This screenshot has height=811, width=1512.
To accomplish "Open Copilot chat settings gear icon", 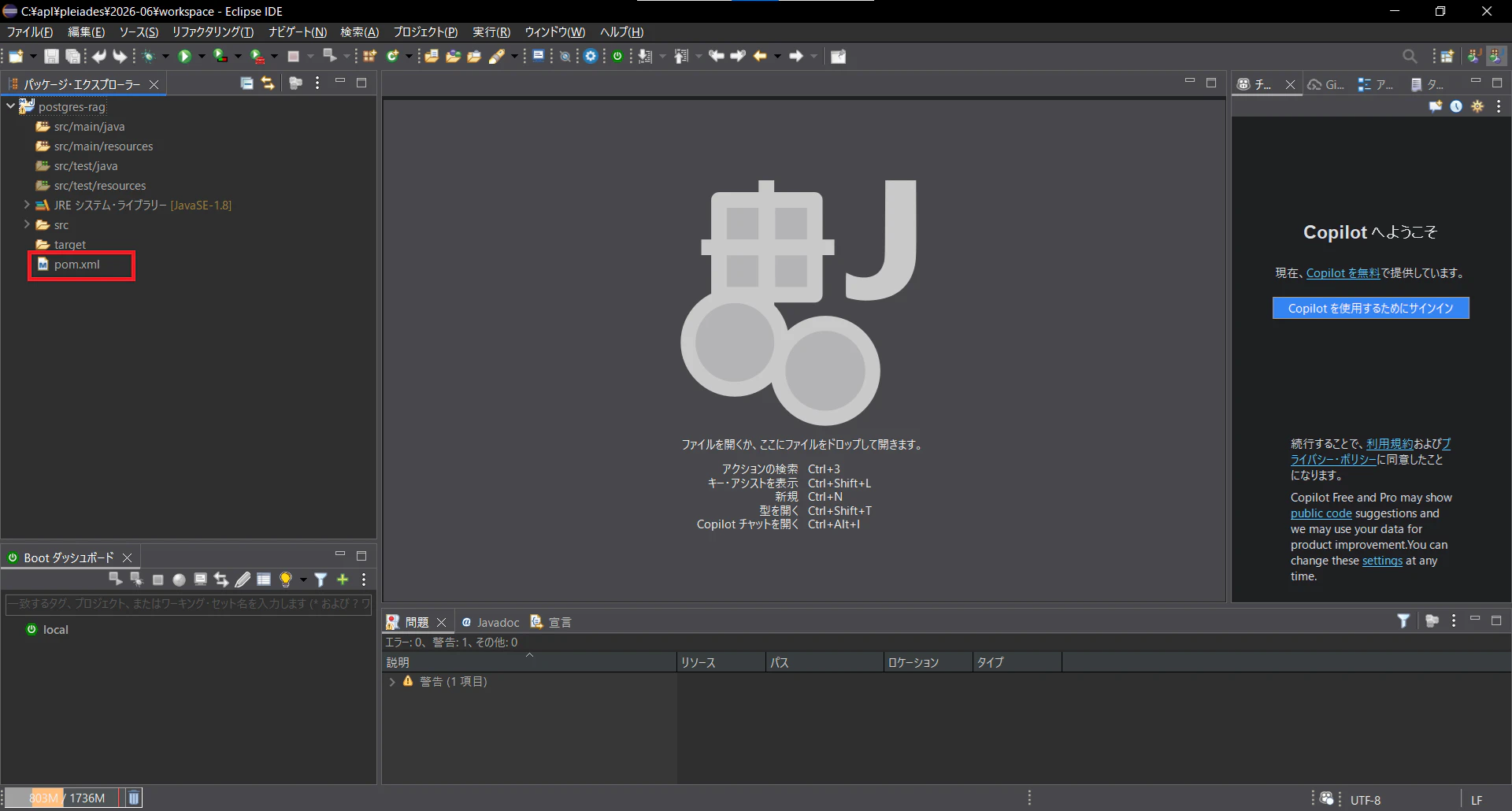I will tap(1477, 106).
